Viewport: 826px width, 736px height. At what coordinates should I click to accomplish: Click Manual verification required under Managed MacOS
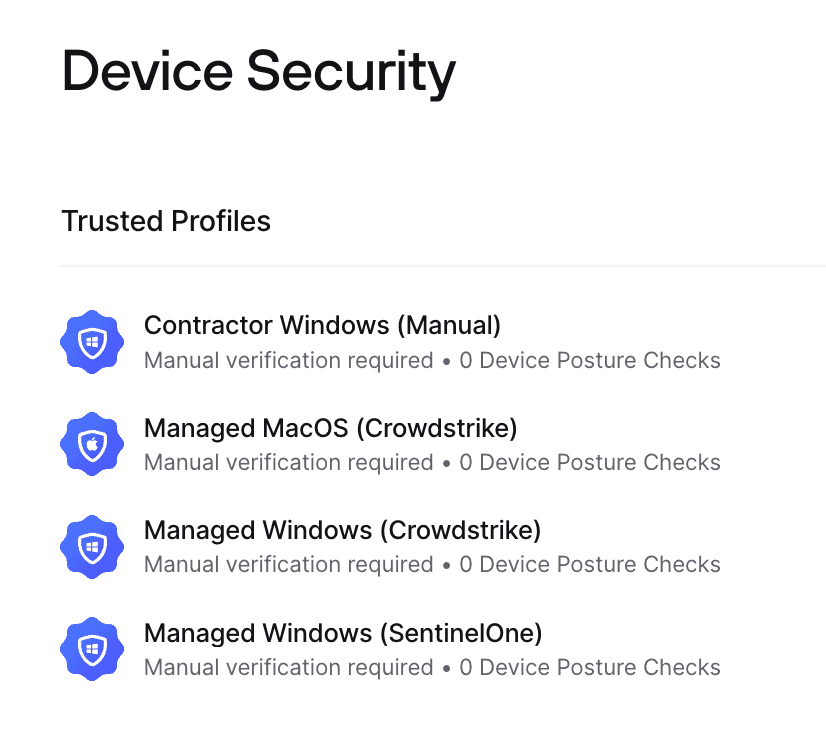[x=289, y=462]
